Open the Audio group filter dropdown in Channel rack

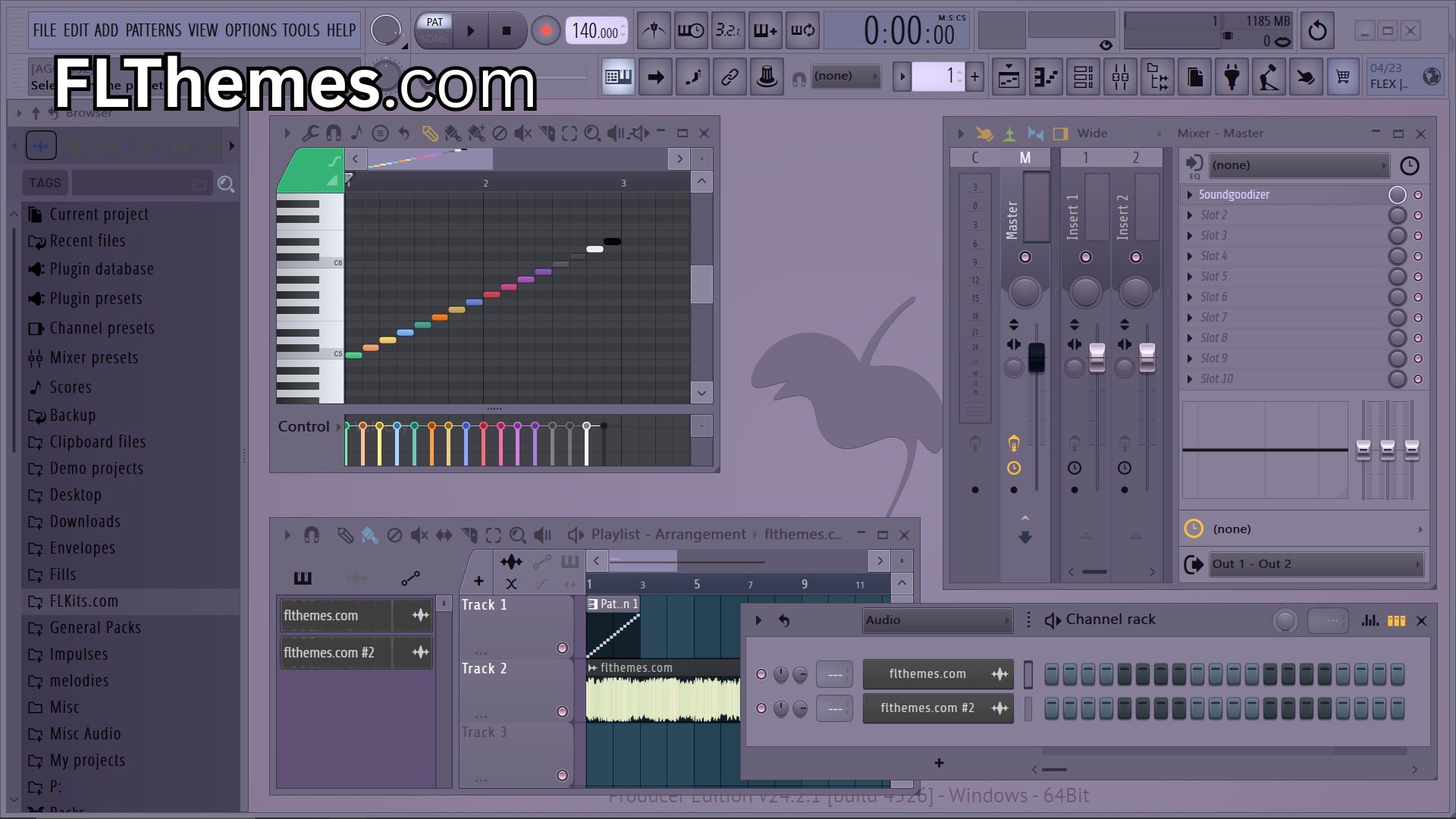[938, 620]
